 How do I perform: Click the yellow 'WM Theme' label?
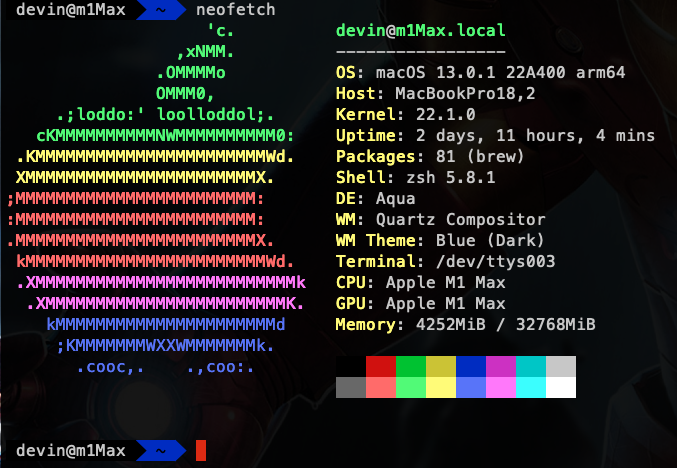click(376, 240)
